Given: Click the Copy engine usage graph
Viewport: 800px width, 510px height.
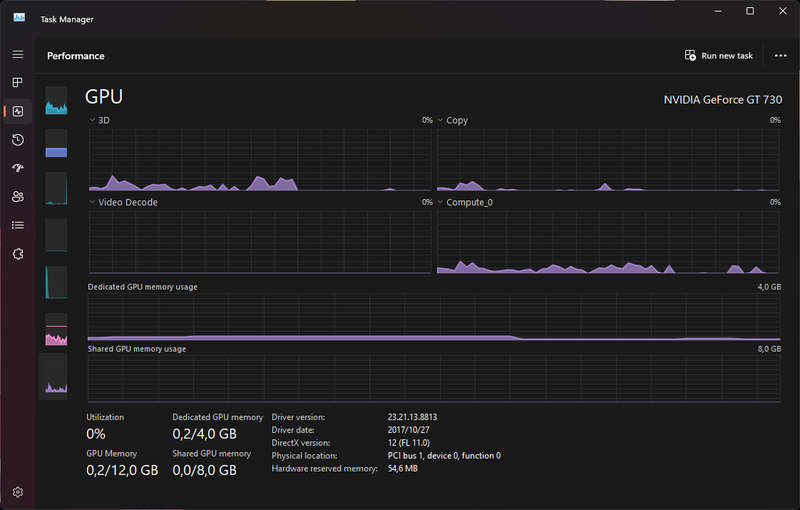Looking at the screenshot, I should click(x=608, y=160).
